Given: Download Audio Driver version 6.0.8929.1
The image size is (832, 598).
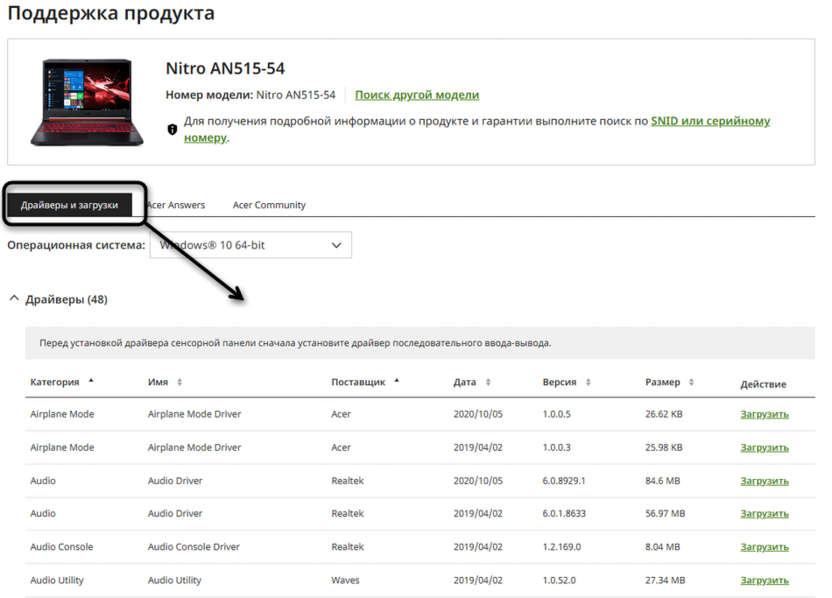Looking at the screenshot, I should pyautogui.click(x=765, y=481).
